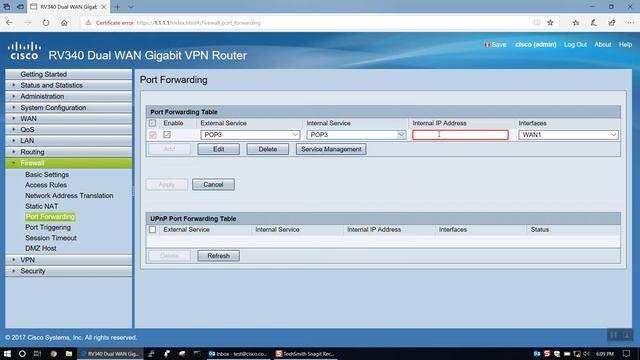Image resolution: width=640 pixels, height=360 pixels.
Task: Open a new browser tab plus icon
Action: [x=117, y=7]
